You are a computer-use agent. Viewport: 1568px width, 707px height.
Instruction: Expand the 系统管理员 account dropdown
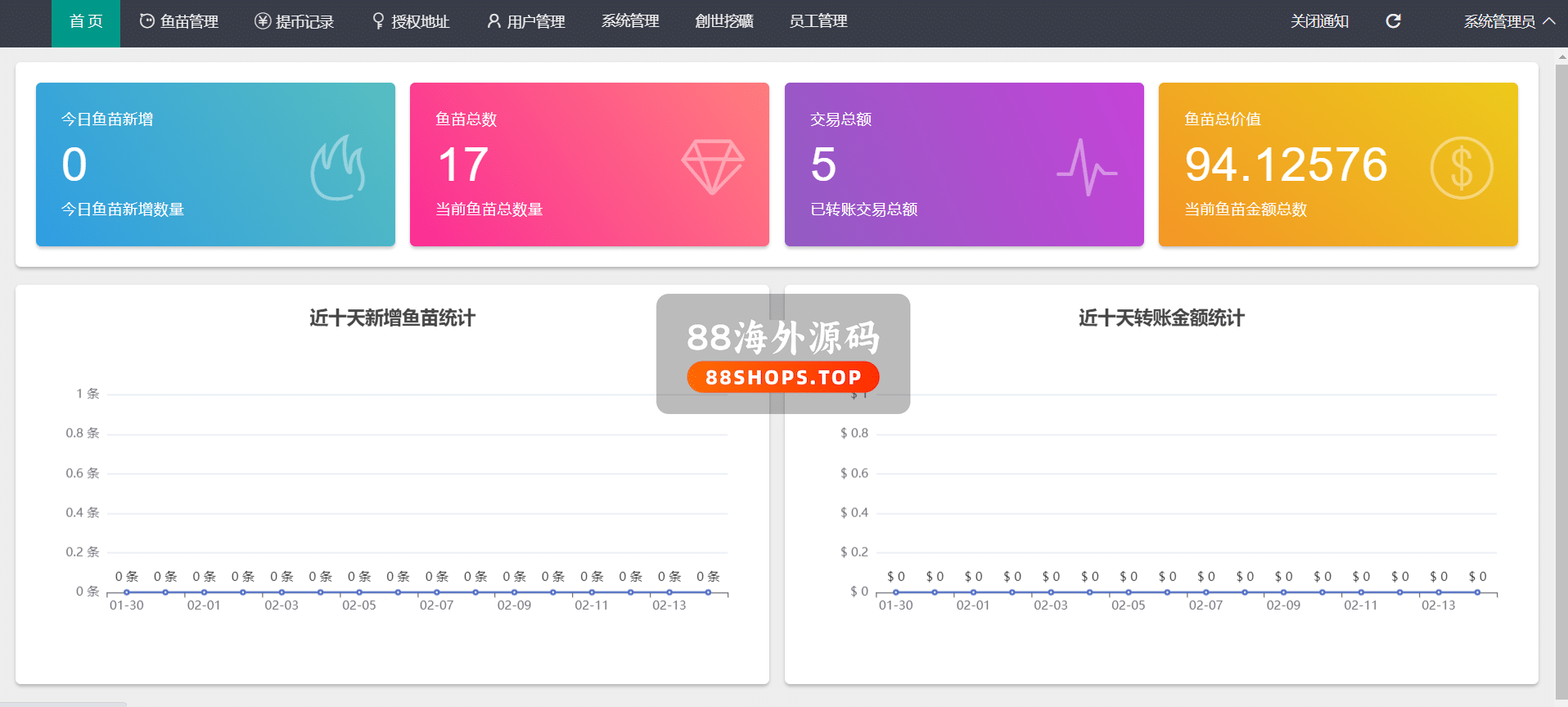click(1509, 21)
